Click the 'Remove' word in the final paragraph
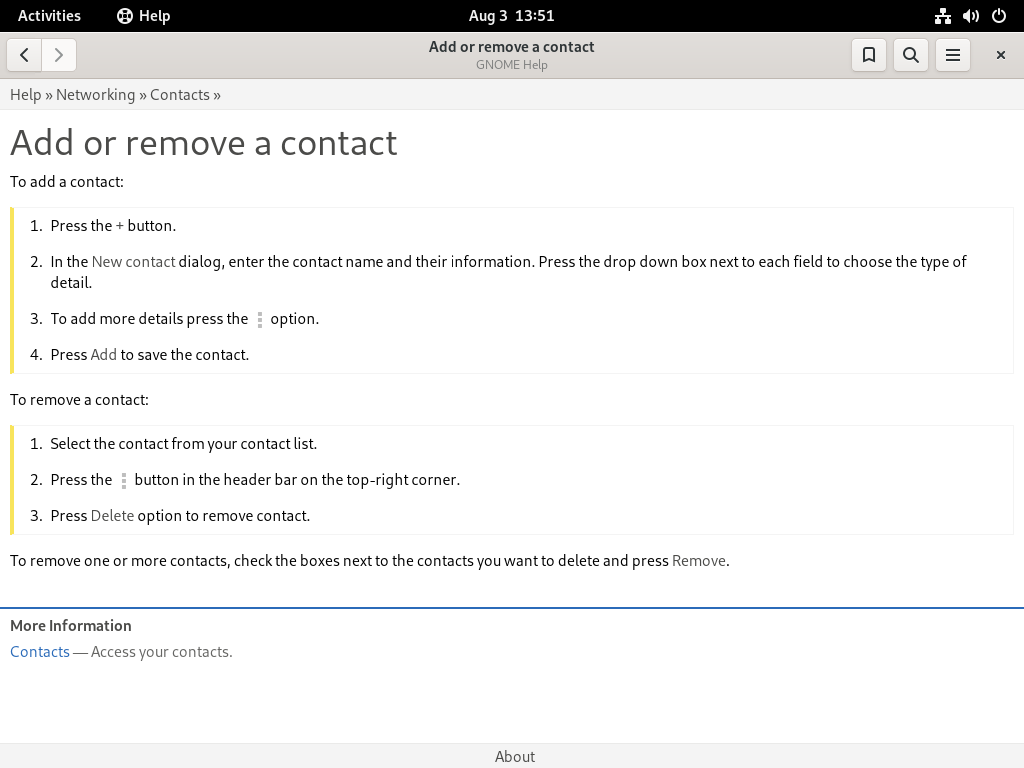The height and width of the screenshot is (768, 1024). (x=699, y=561)
